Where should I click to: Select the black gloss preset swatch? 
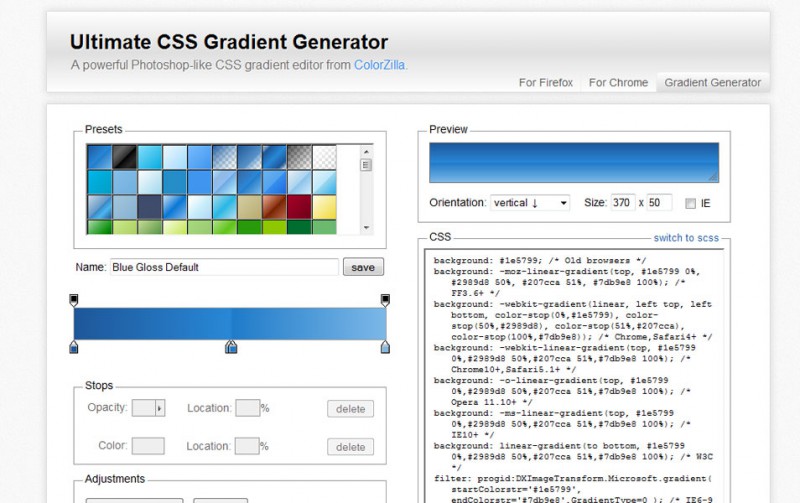(124, 157)
